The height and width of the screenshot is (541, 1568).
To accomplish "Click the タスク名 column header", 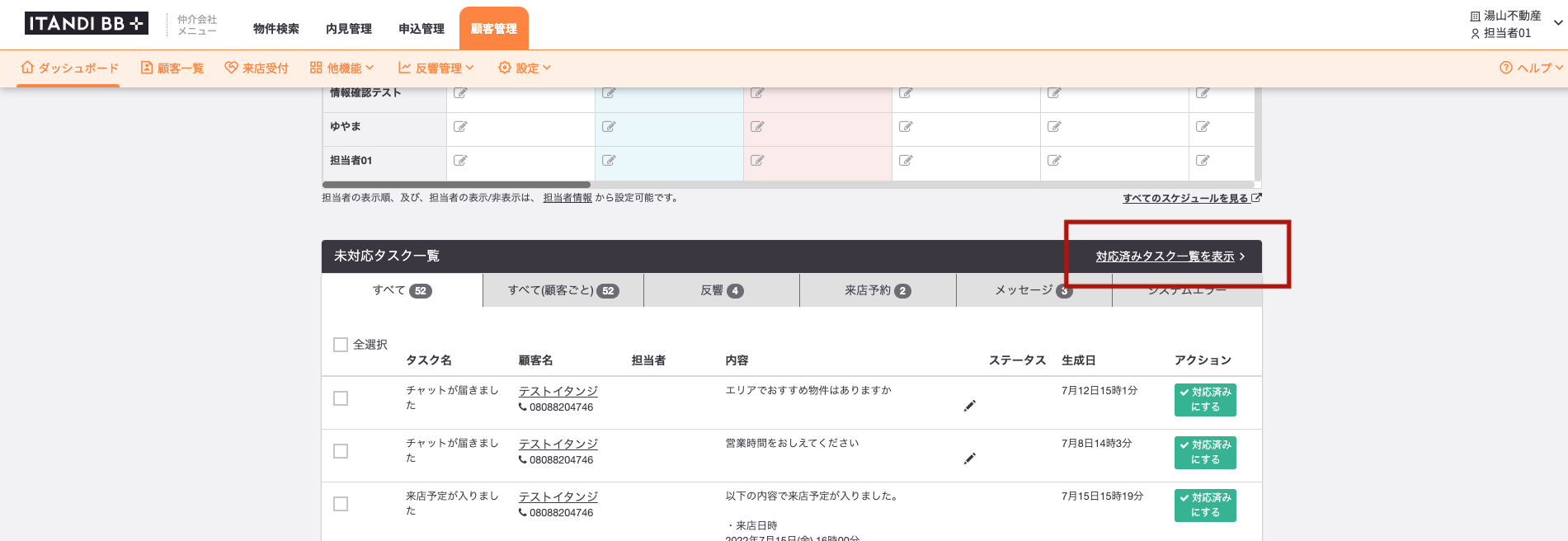I will click(x=429, y=360).
